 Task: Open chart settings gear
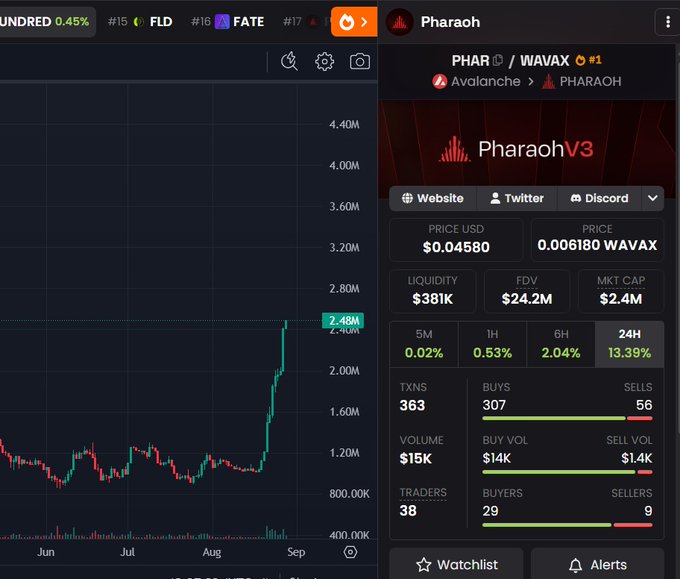point(324,62)
